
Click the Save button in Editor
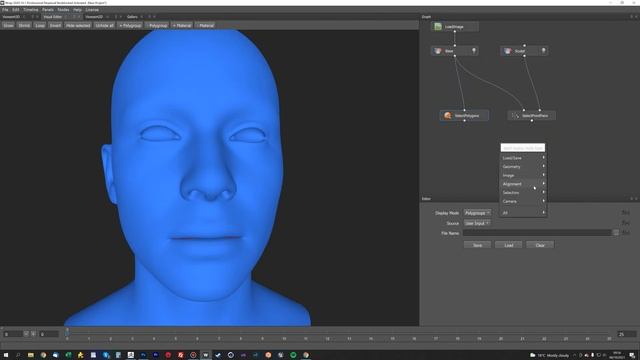coord(477,245)
